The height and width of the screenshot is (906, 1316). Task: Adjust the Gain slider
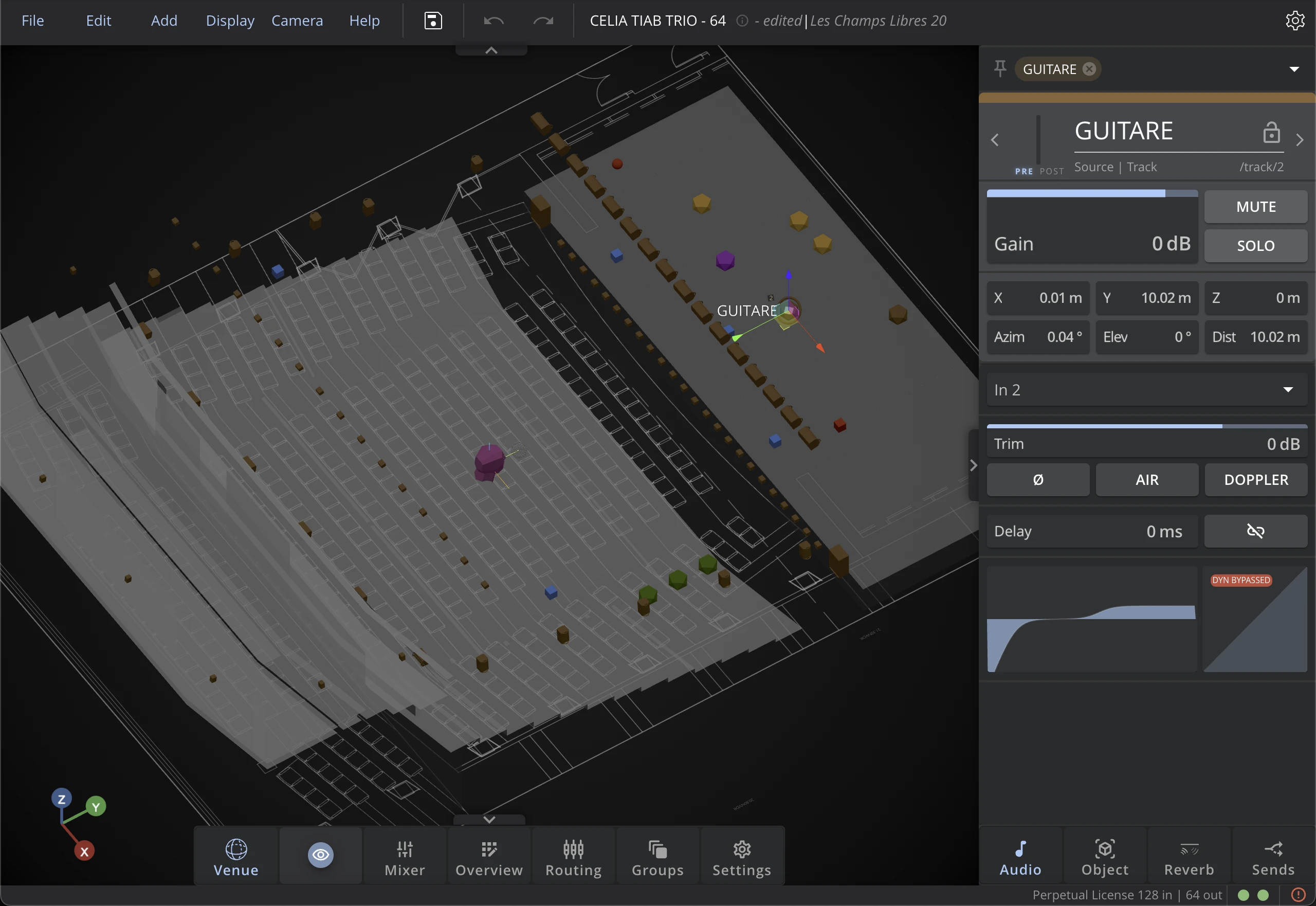1092,226
